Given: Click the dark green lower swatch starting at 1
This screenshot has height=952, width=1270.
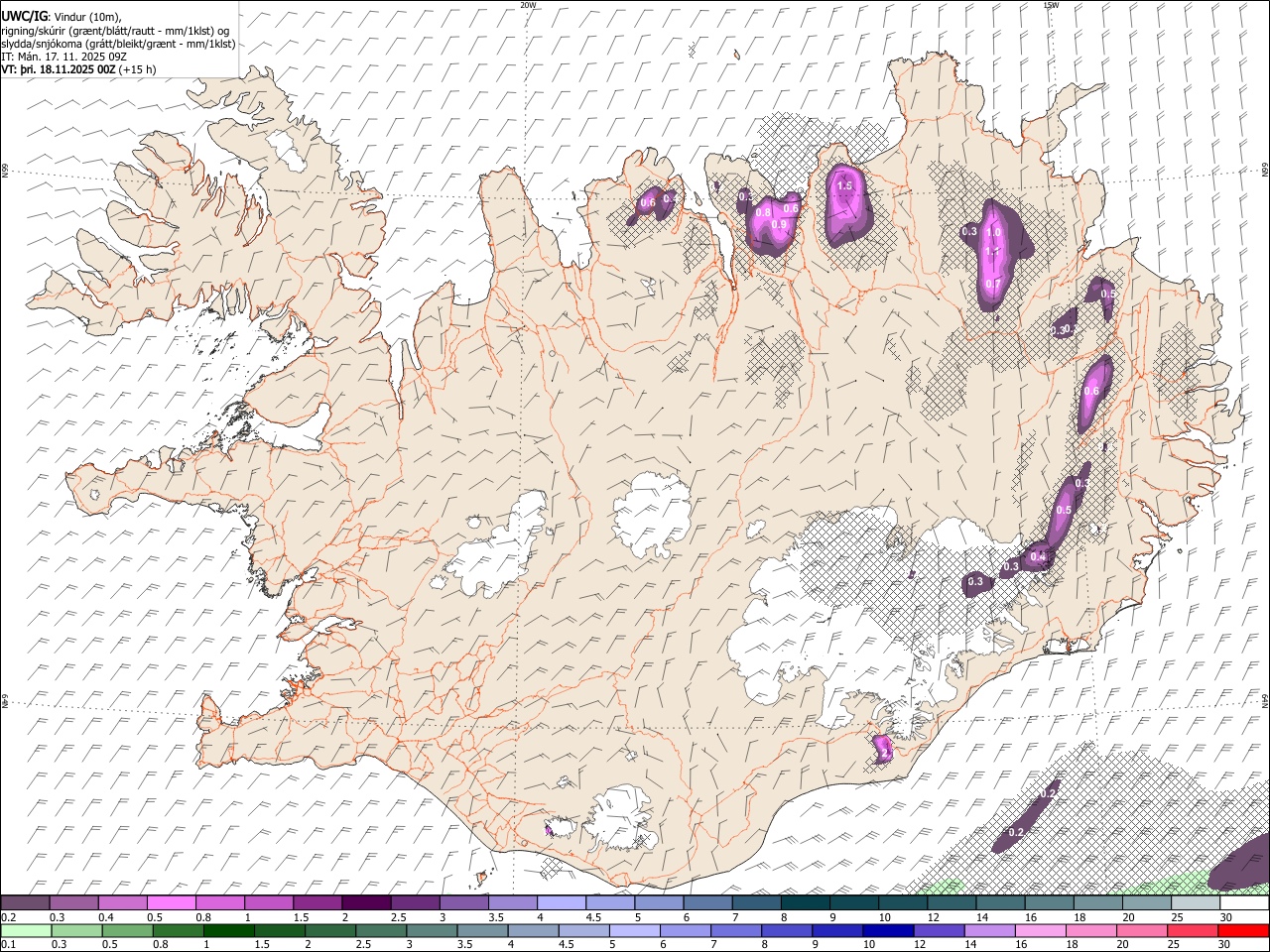Looking at the screenshot, I should click(228, 930).
